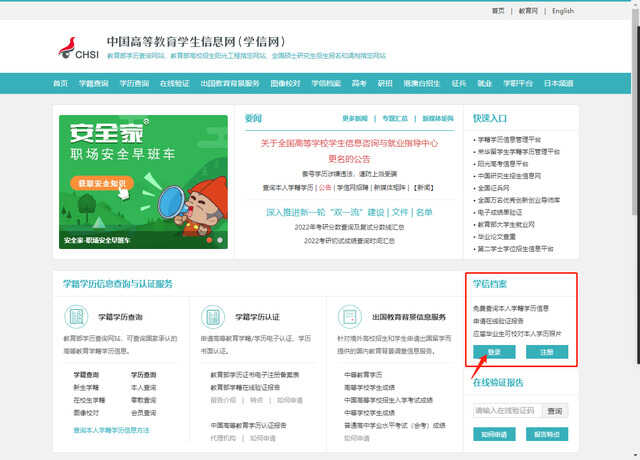Open the 第二学士学位招生信息平台 quick link
This screenshot has height=460, width=640.
tap(516, 249)
